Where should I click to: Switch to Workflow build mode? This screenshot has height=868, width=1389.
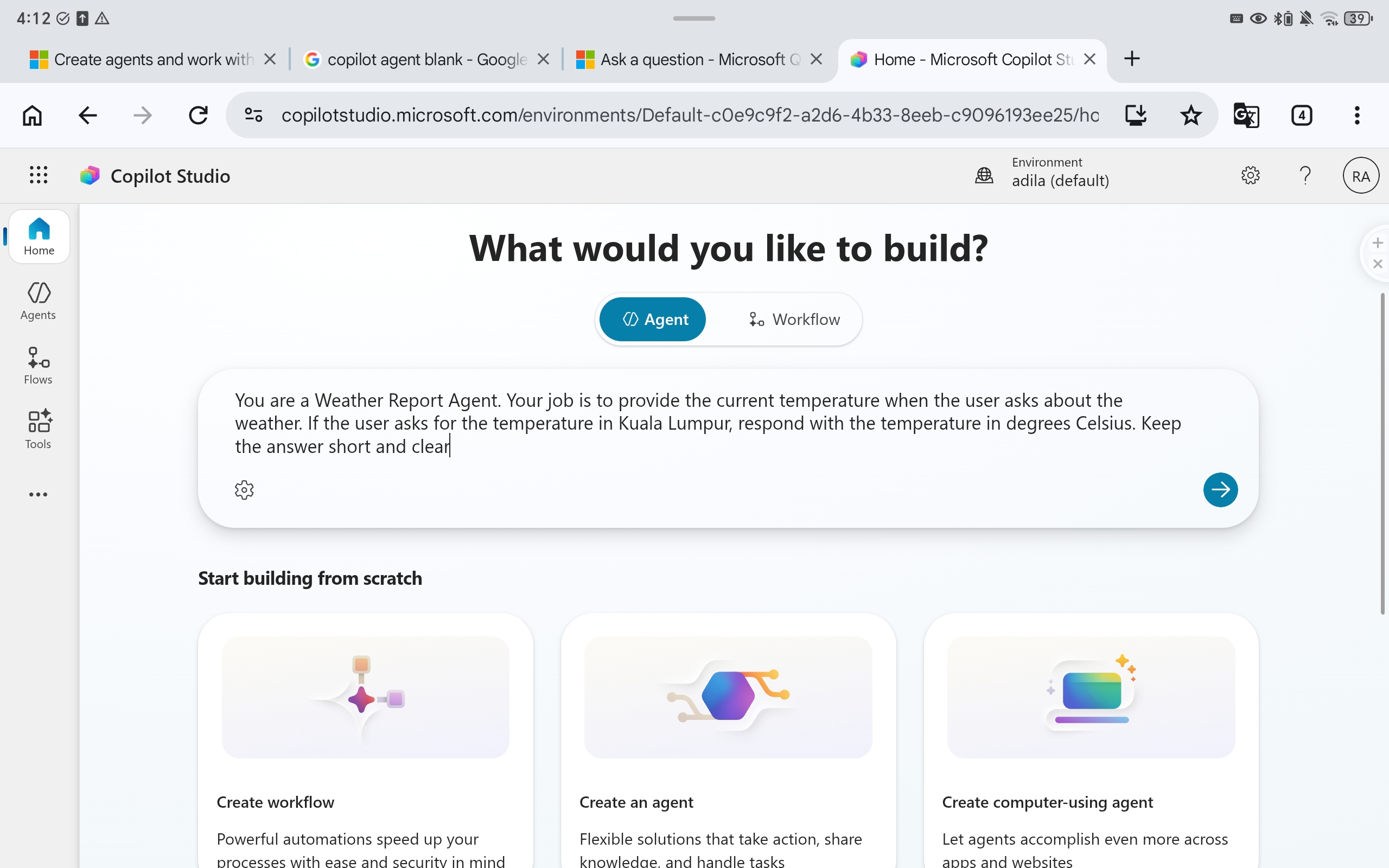click(x=794, y=319)
